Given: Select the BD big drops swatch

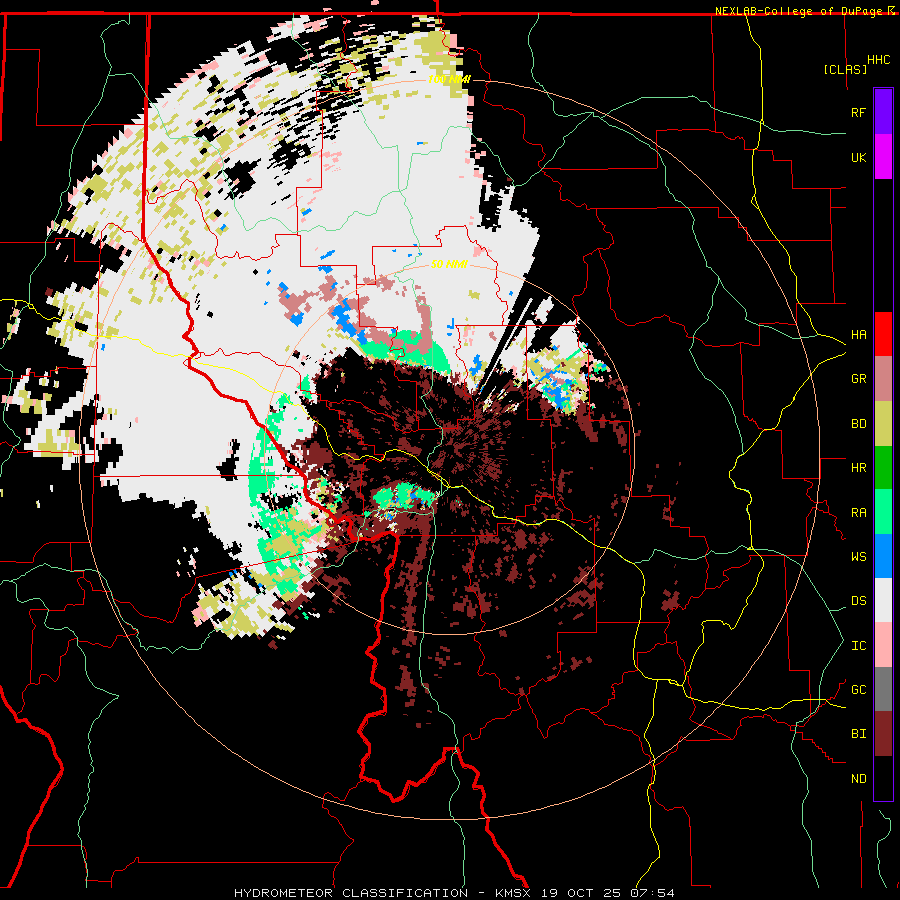Looking at the screenshot, I should click(883, 423).
